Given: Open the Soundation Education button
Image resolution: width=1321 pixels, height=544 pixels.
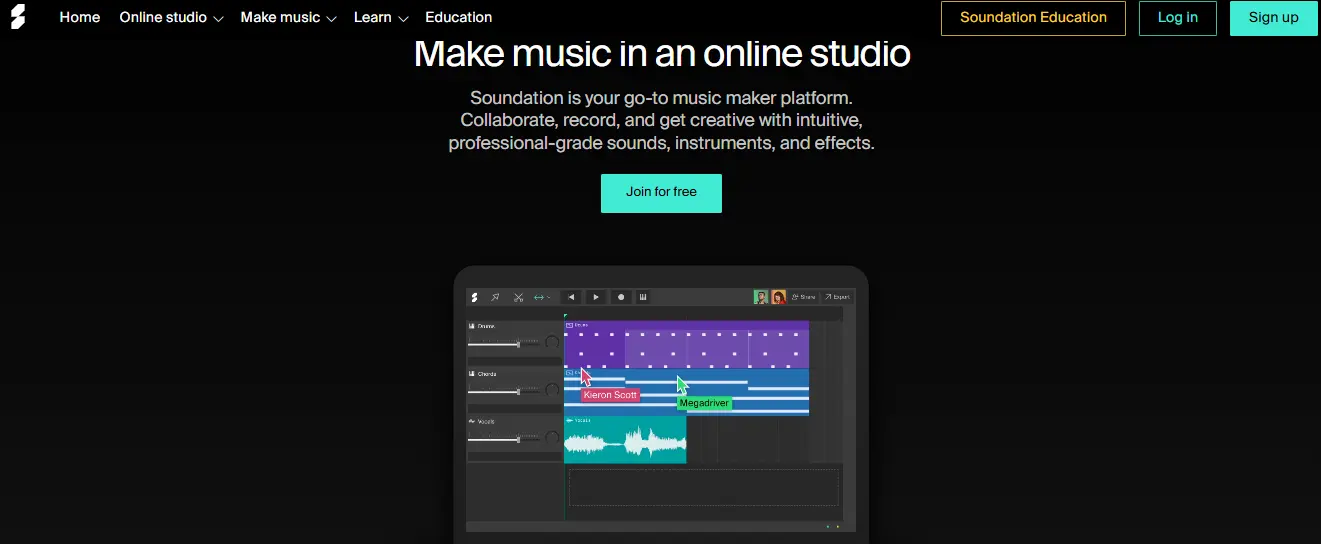Looking at the screenshot, I should (x=1033, y=18).
